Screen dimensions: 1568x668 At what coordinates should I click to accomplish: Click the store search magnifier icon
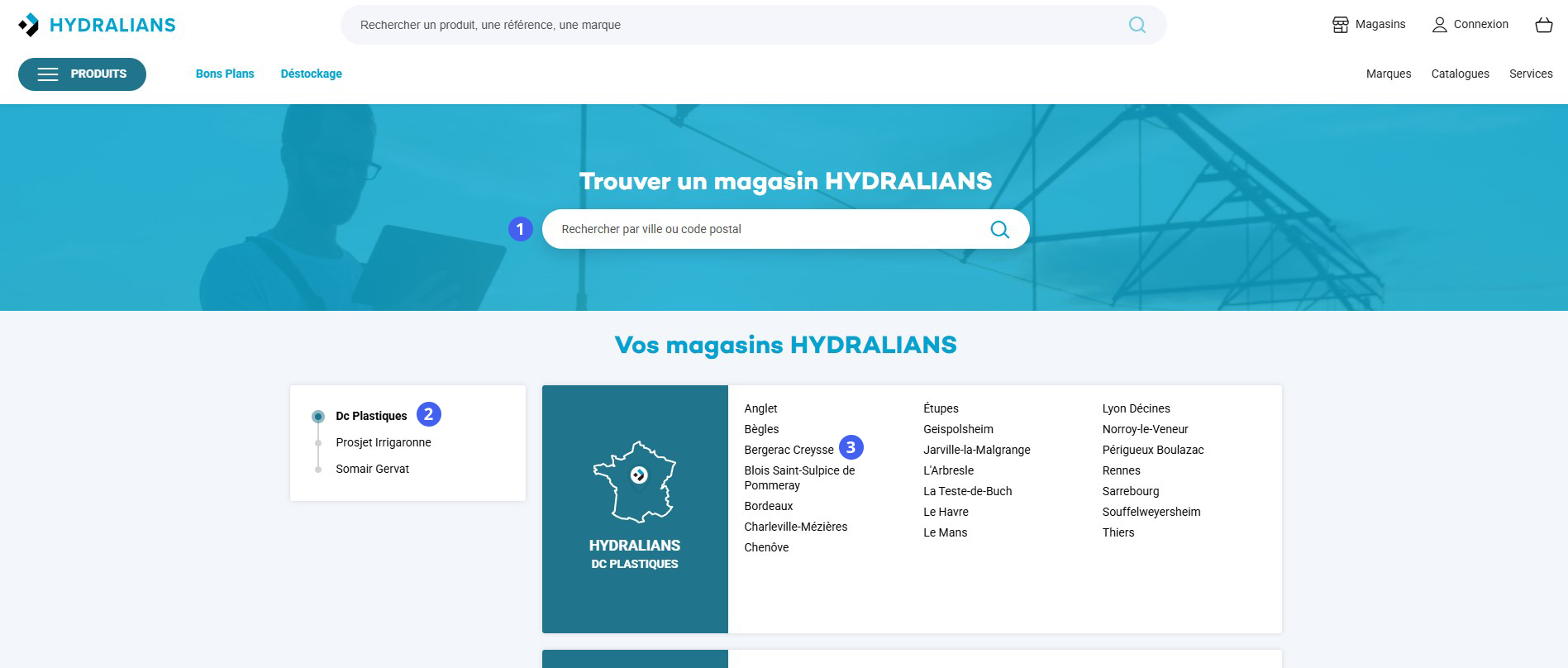pos(999,229)
